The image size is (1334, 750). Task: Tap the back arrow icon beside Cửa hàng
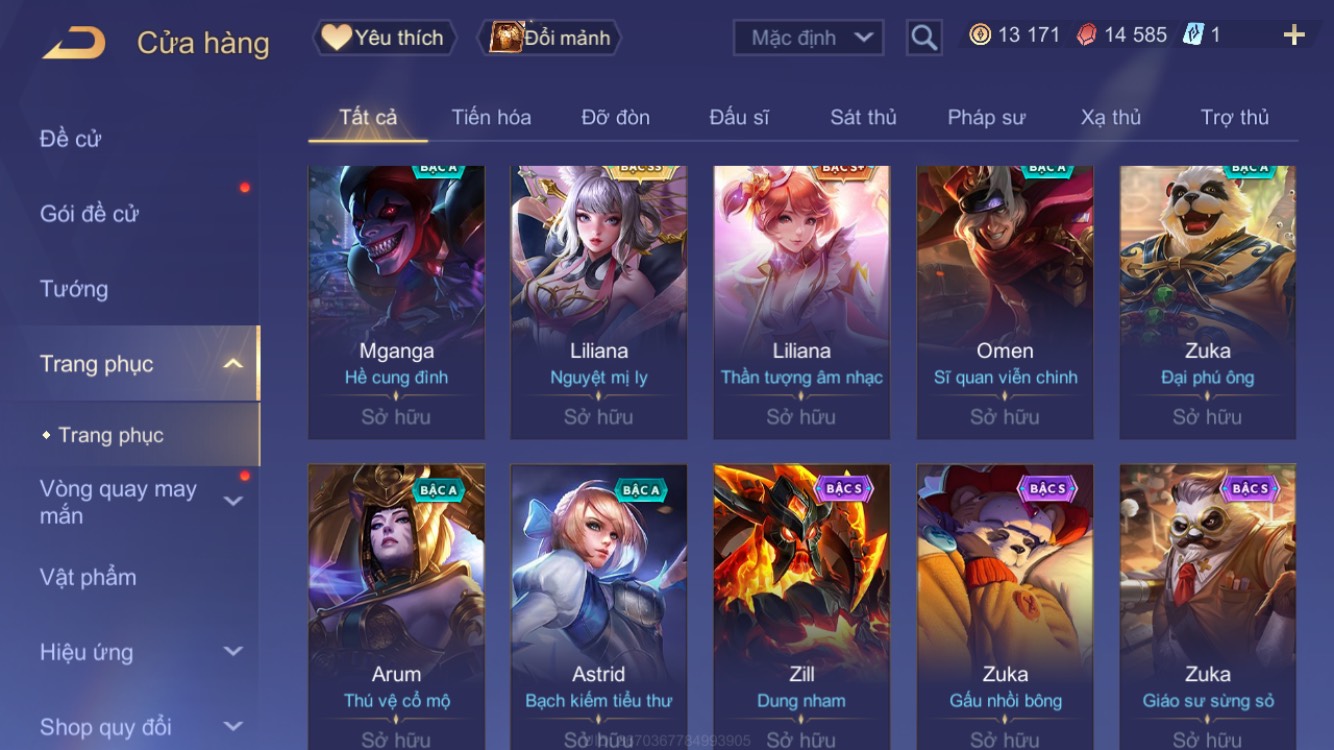tap(73, 43)
